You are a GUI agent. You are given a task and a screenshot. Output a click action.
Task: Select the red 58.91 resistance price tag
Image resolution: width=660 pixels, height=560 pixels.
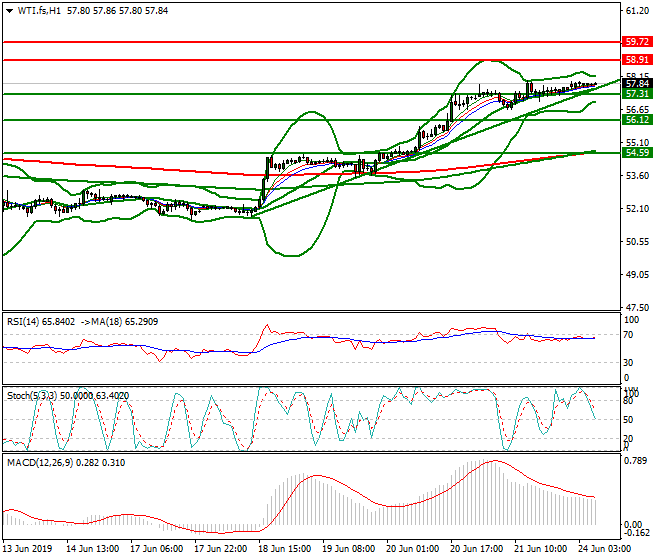[636, 60]
